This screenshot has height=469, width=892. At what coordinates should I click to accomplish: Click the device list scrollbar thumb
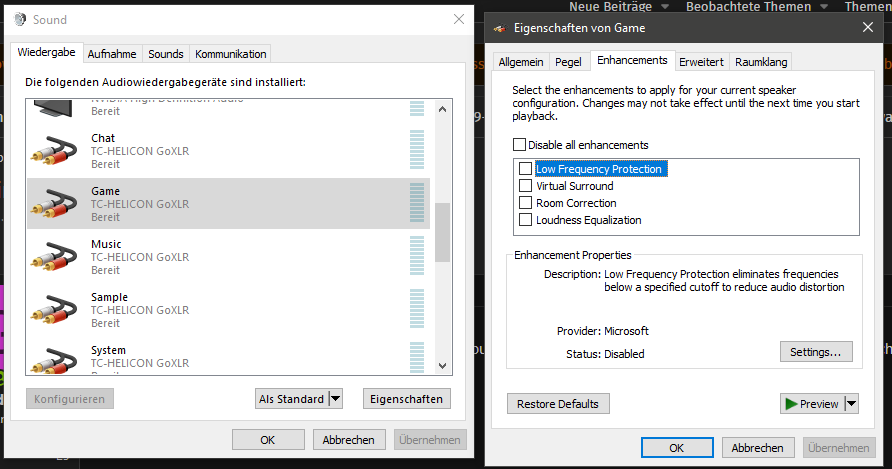[443, 232]
